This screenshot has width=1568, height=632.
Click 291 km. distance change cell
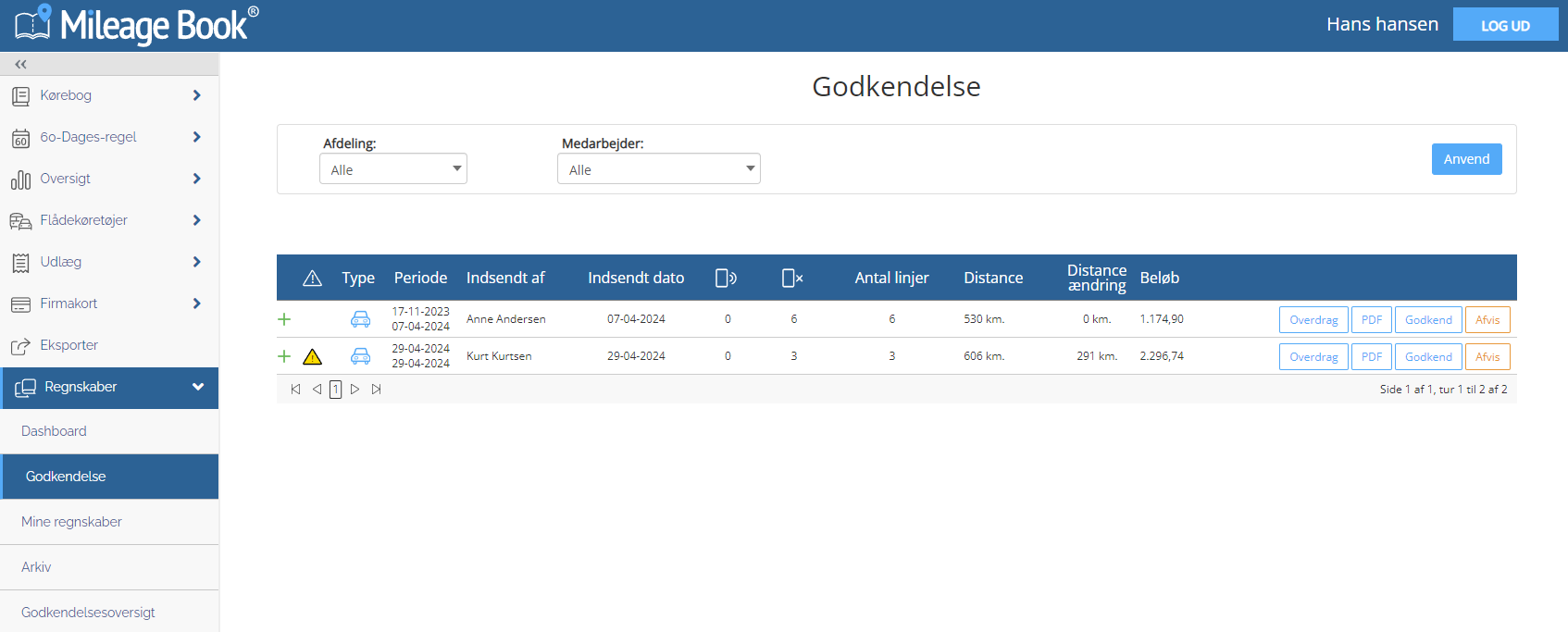pyautogui.click(x=1097, y=356)
